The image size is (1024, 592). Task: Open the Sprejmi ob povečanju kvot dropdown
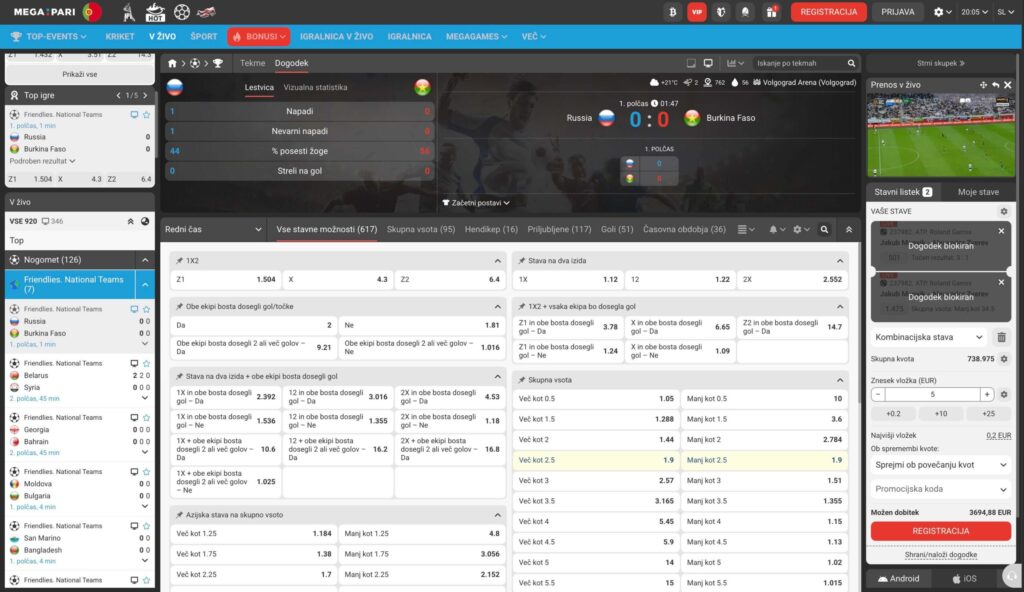(x=940, y=465)
